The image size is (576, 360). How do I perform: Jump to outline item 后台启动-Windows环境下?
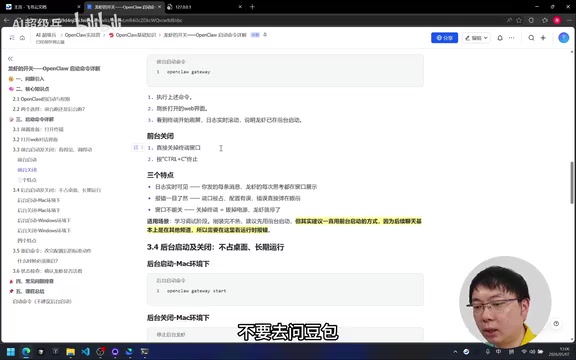(x=44, y=220)
